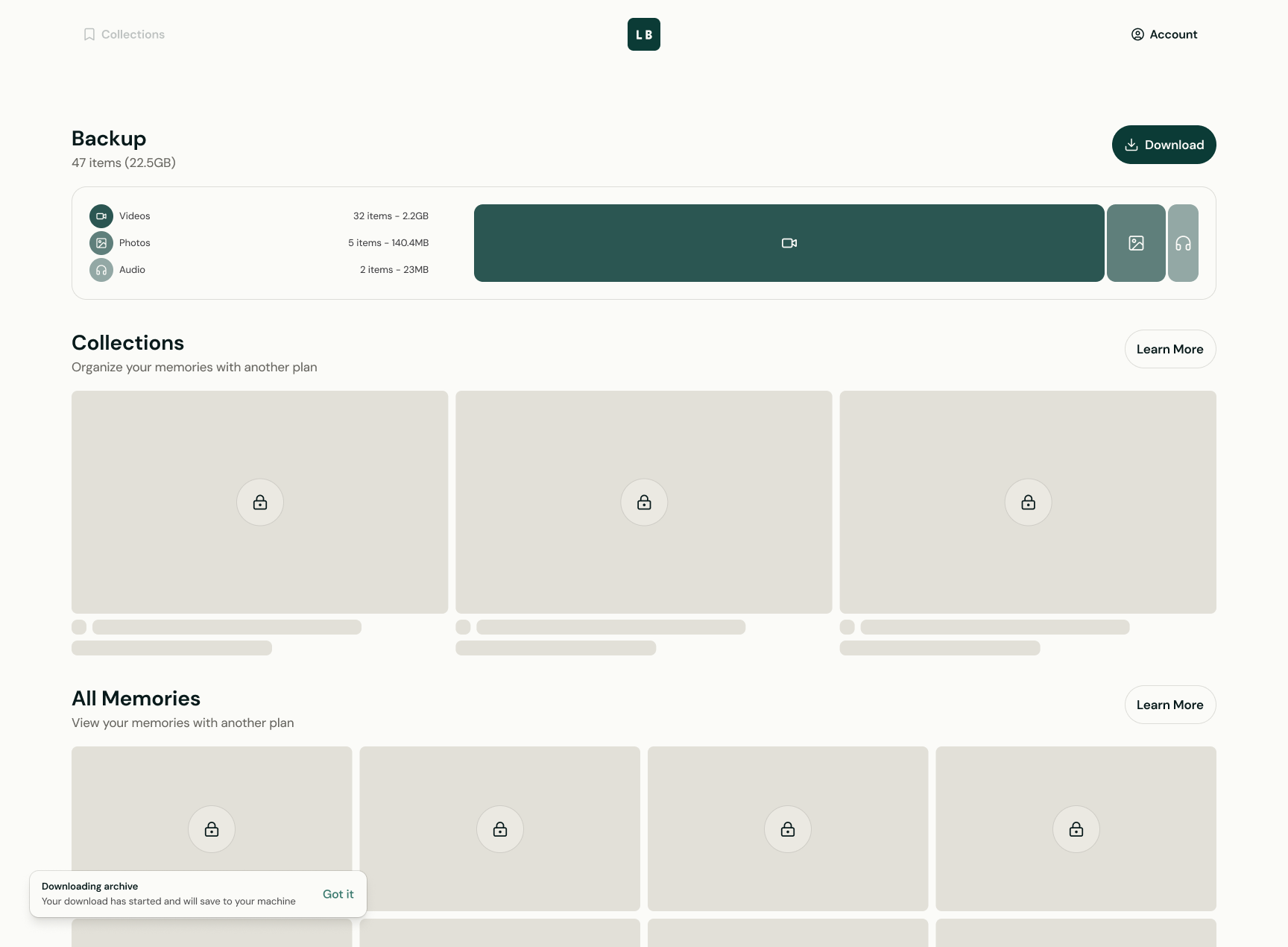Click the photo icon in storage bar segment
Viewport: 1288px width, 947px height.
click(x=1136, y=243)
